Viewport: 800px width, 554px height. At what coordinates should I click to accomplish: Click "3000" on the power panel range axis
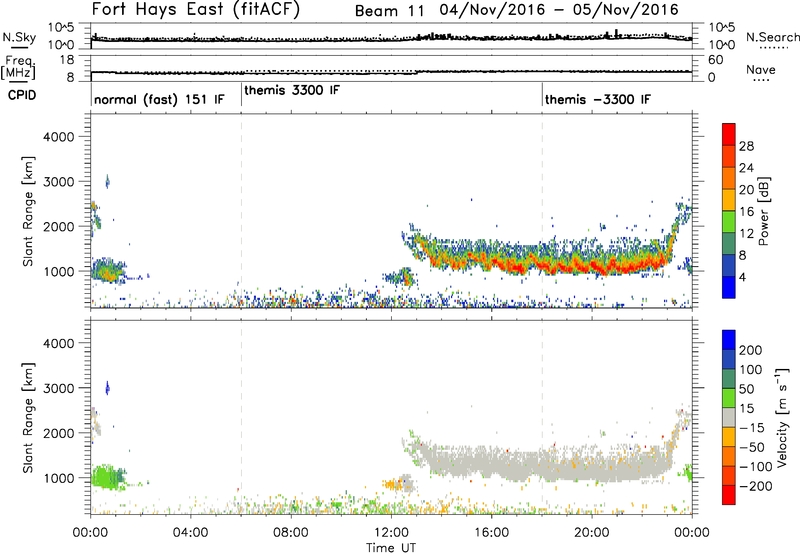(59, 182)
